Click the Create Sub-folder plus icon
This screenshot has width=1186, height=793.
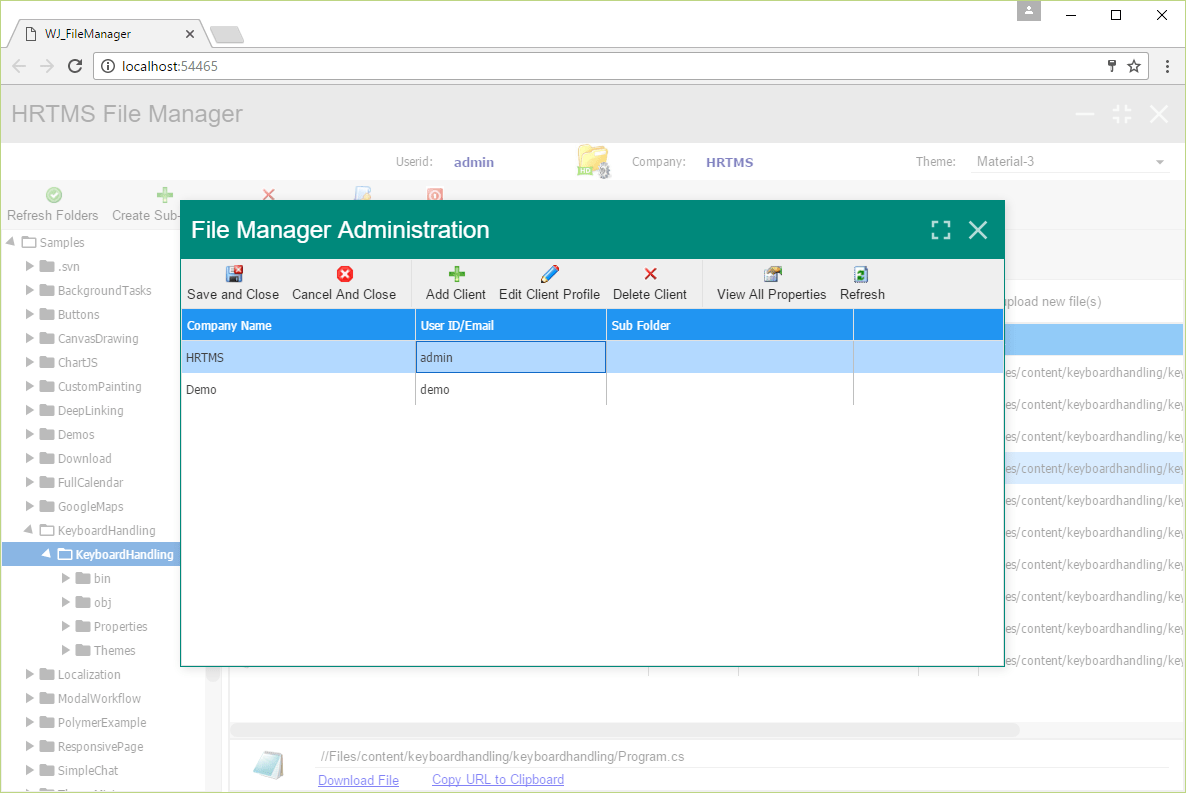(x=164, y=194)
